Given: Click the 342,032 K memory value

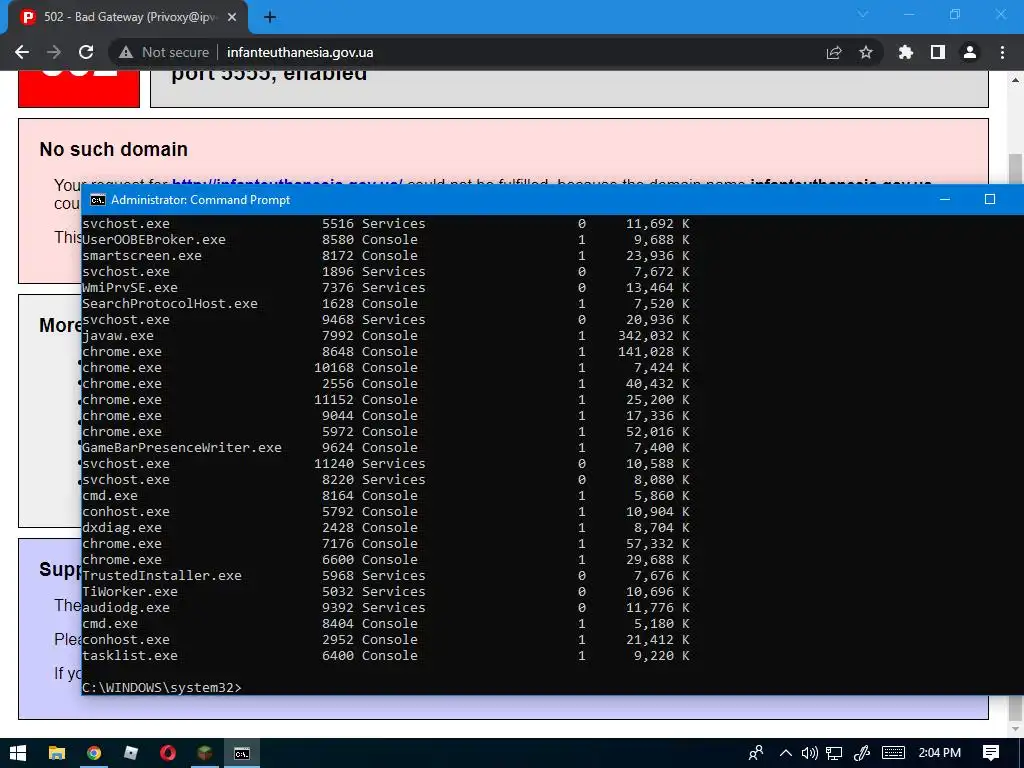Looking at the screenshot, I should 654,336.
